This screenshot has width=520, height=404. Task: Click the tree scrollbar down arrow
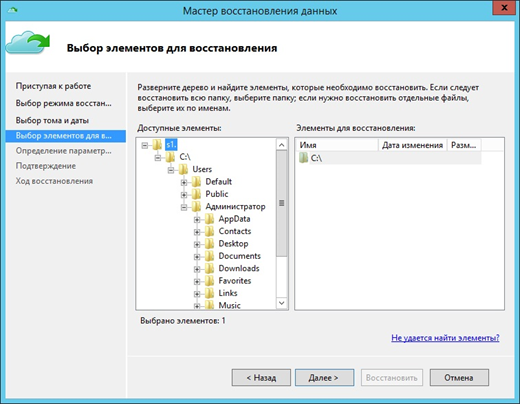282,303
